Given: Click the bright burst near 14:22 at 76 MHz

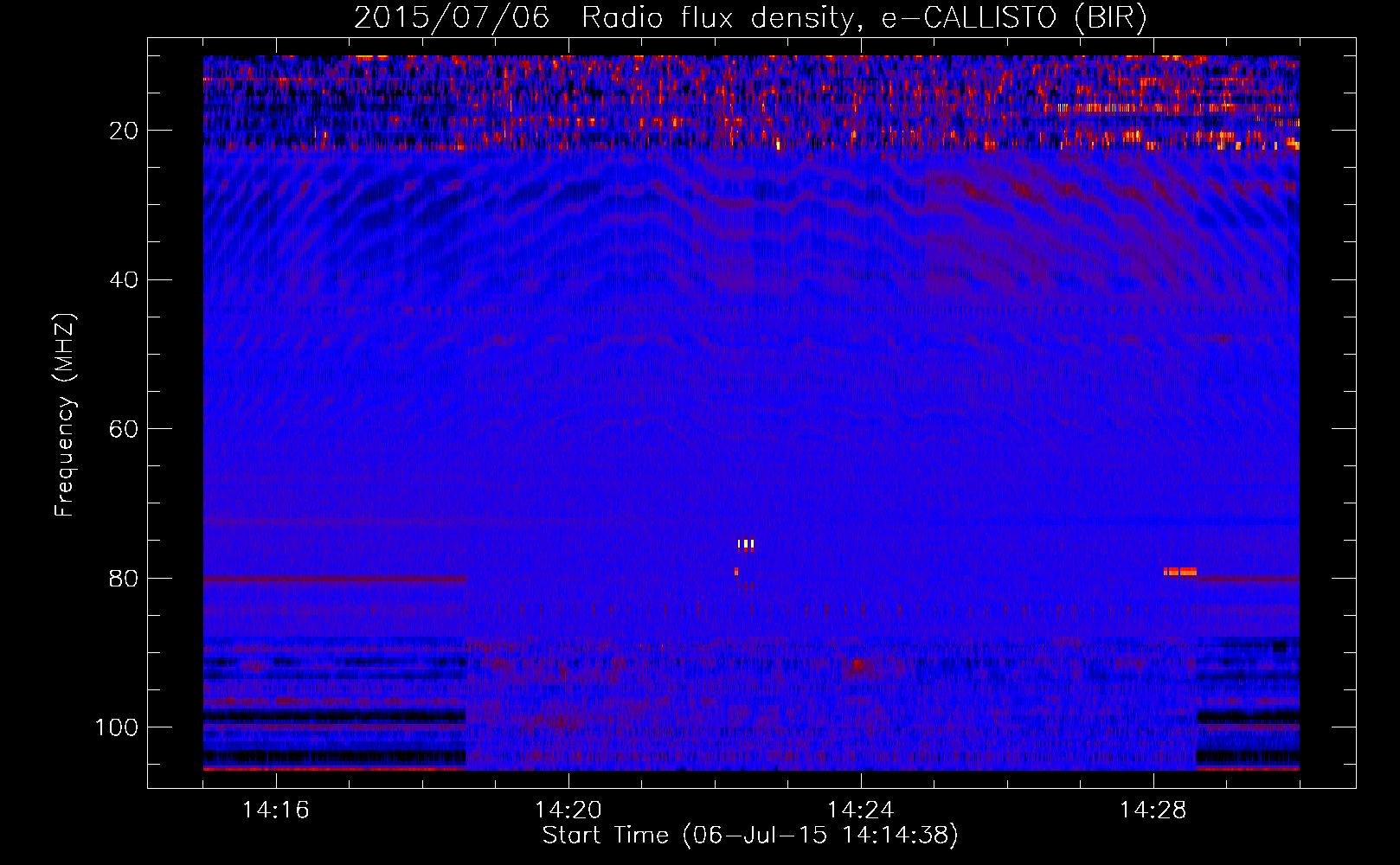Looking at the screenshot, I should click(746, 544).
